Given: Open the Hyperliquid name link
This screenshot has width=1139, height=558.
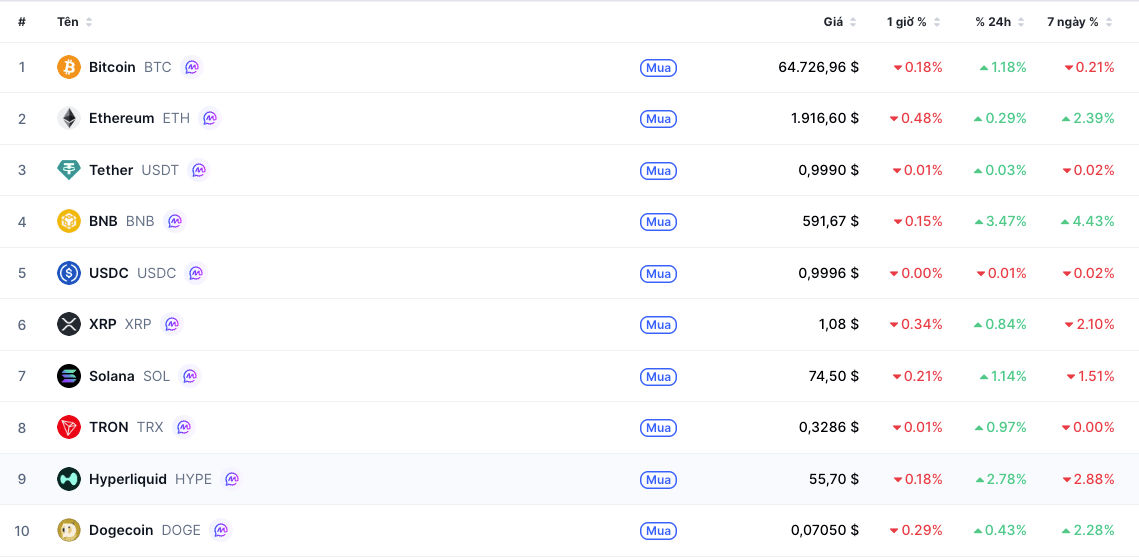Looking at the screenshot, I should (x=128, y=479).
